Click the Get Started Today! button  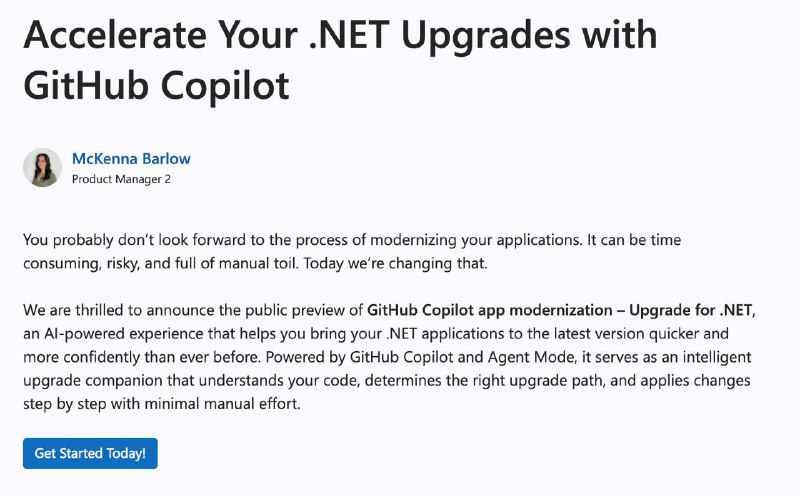point(90,453)
